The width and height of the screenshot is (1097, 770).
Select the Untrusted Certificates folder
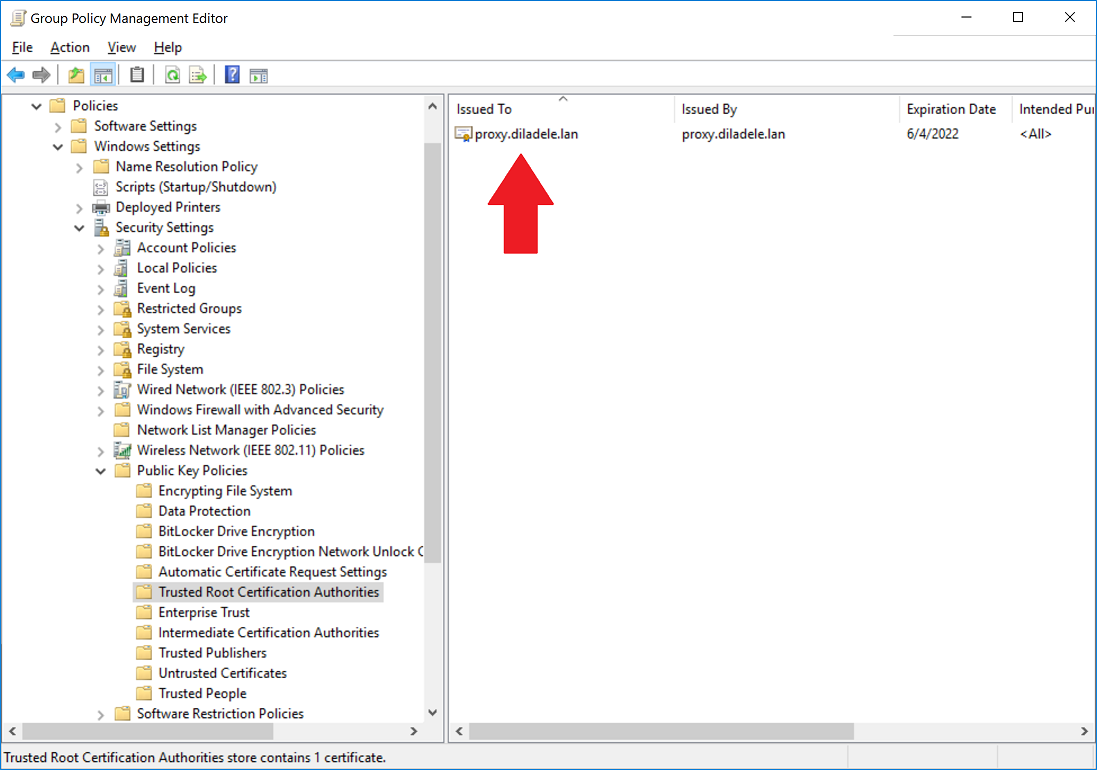tap(222, 673)
